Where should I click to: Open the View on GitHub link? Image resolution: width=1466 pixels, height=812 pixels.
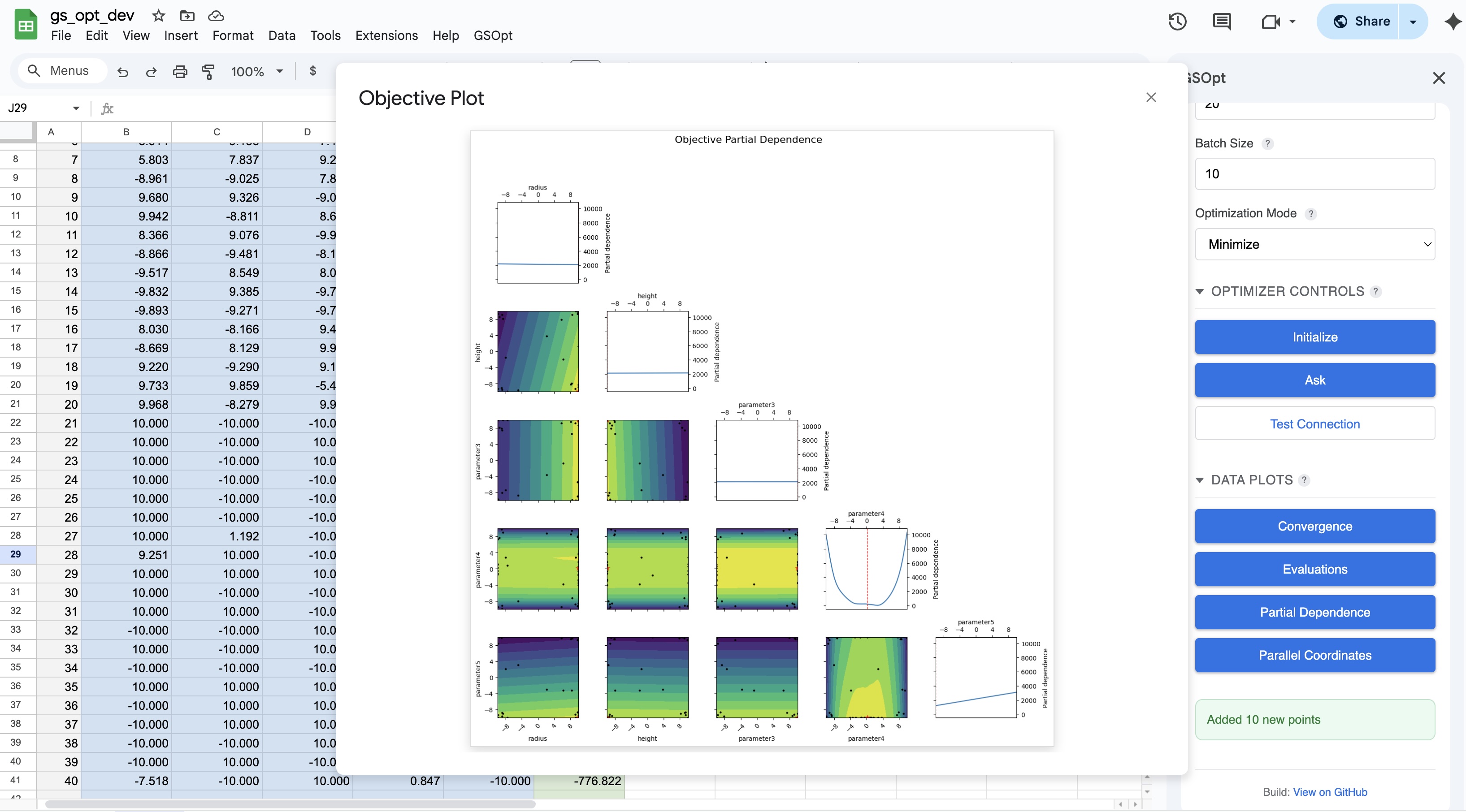[x=1330, y=792]
